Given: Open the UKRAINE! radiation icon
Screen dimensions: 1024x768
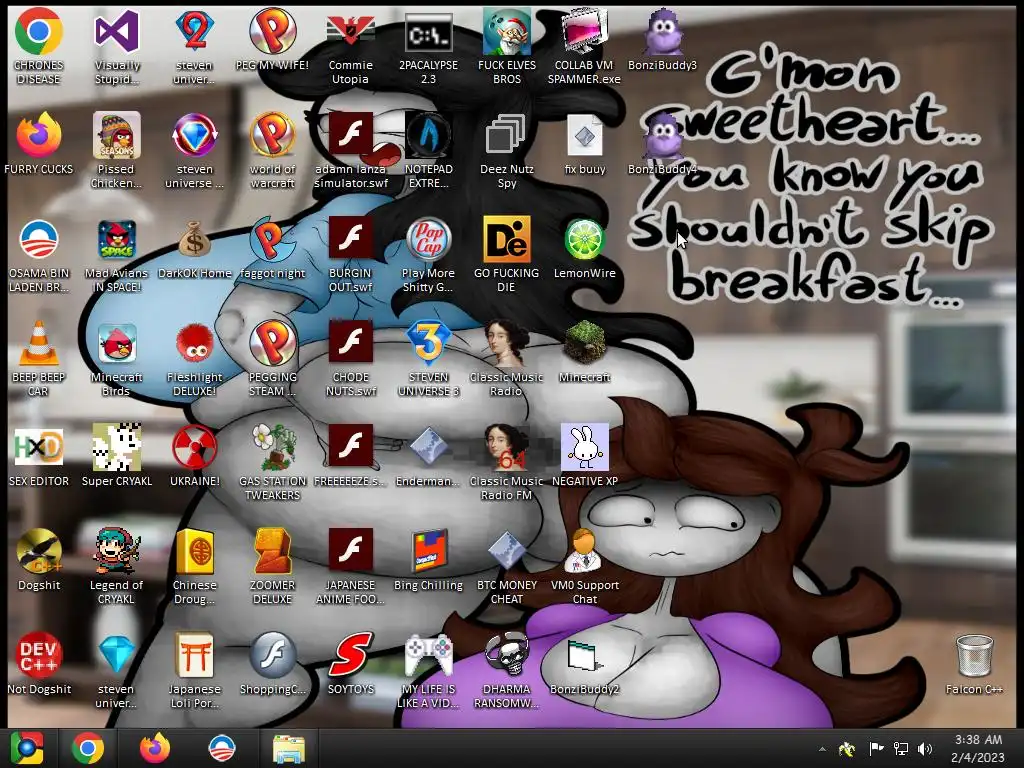Looking at the screenshot, I should coord(195,447).
